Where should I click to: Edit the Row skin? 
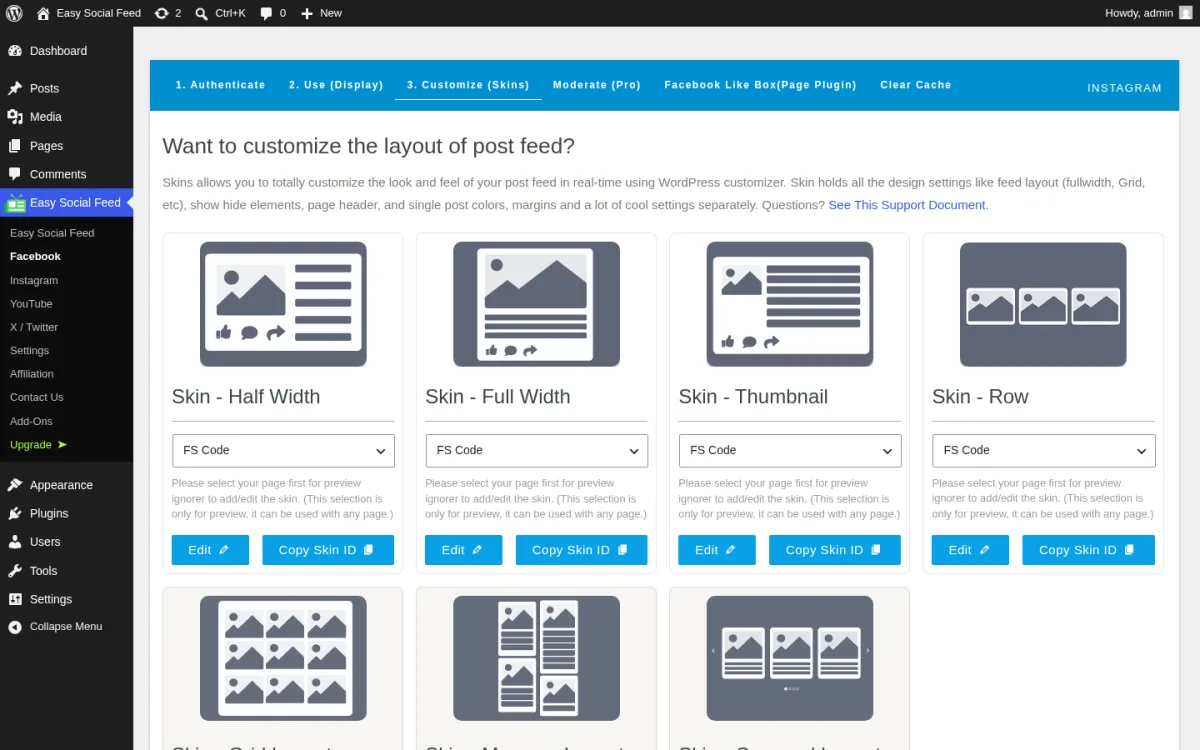(970, 550)
